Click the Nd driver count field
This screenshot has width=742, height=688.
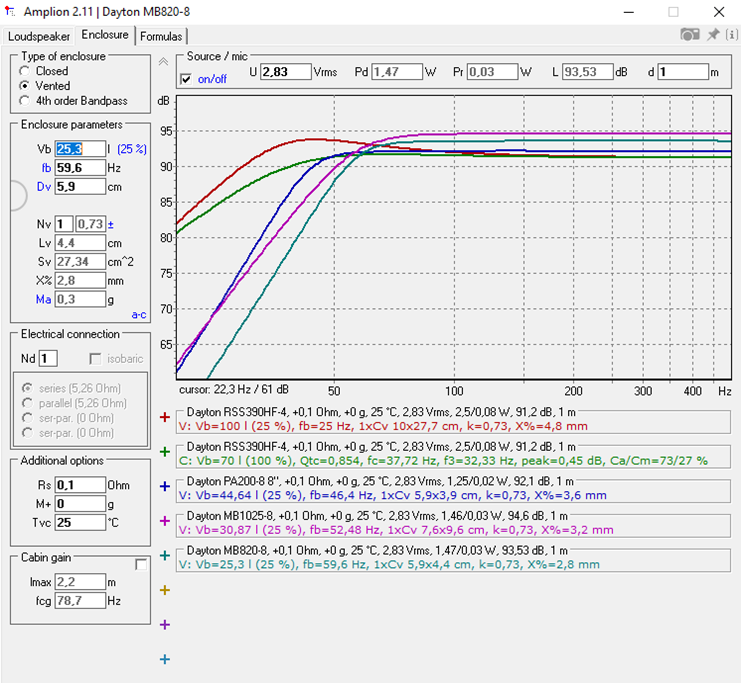pyautogui.click(x=48, y=359)
